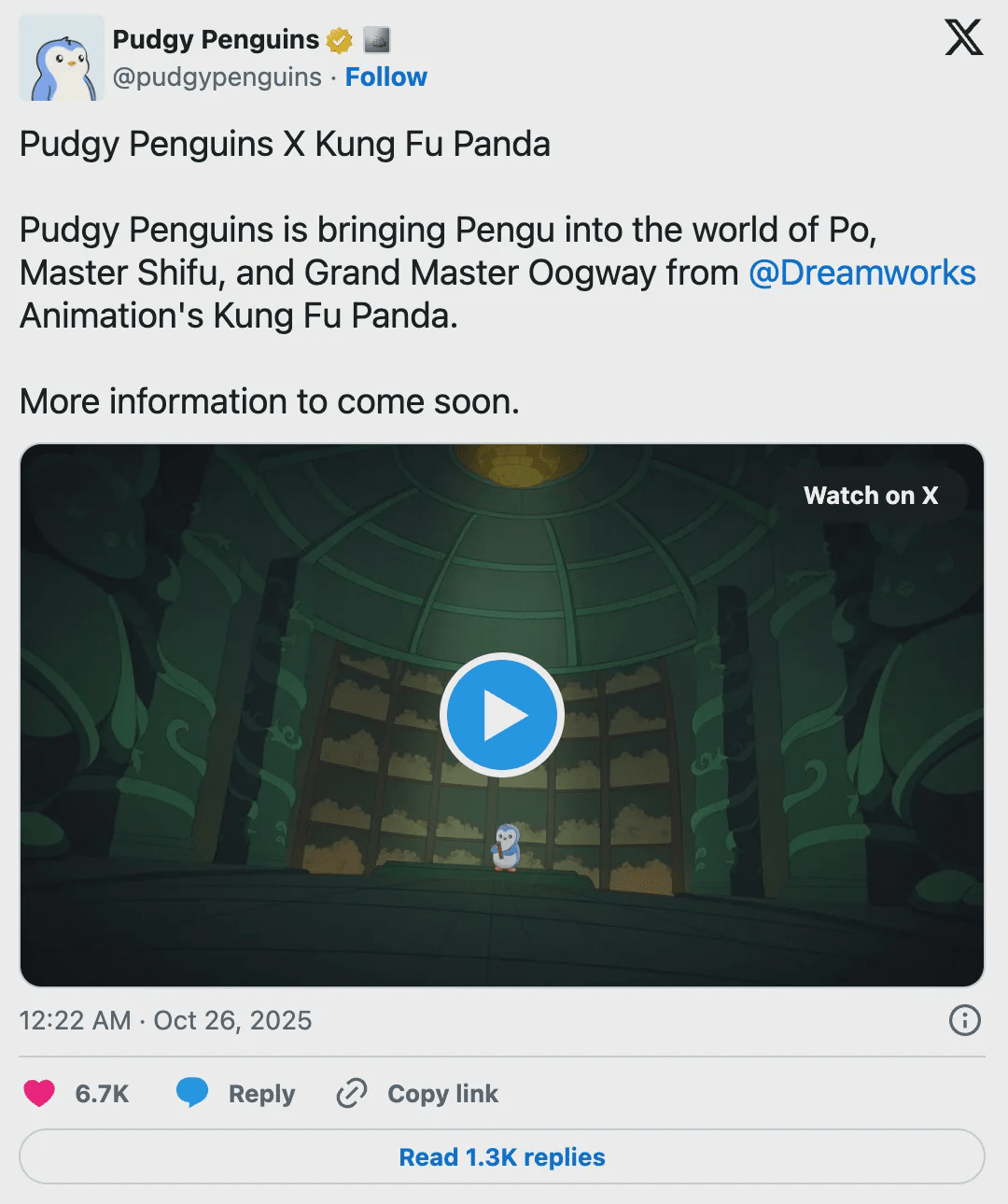
Task: Read 1.3K replies button
Action: point(502,1157)
